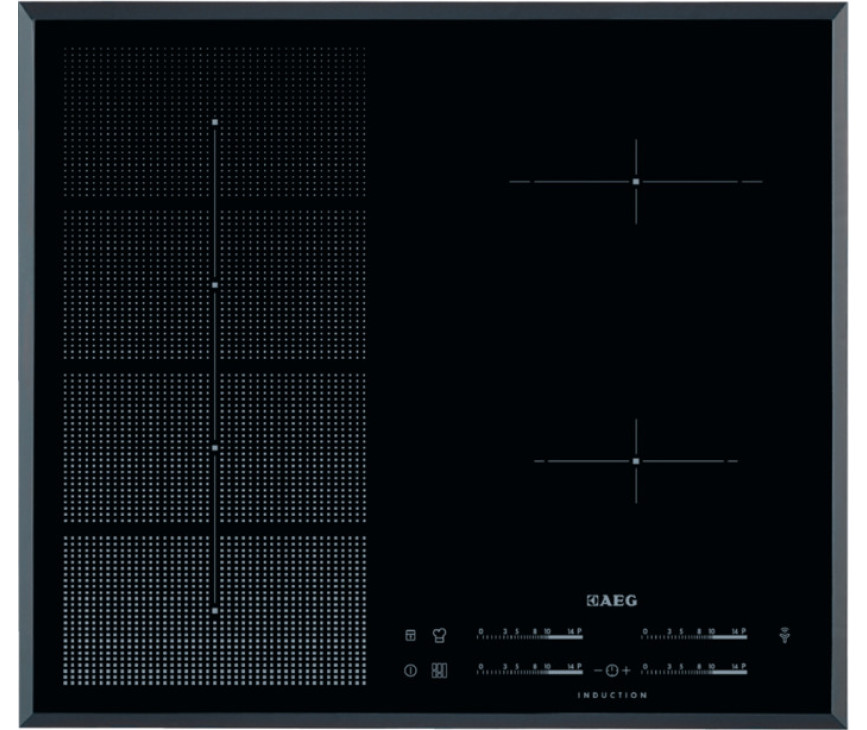Tap the chef hat assisted-cooking icon
Viewport: 867px width, 730px height.
[440, 635]
